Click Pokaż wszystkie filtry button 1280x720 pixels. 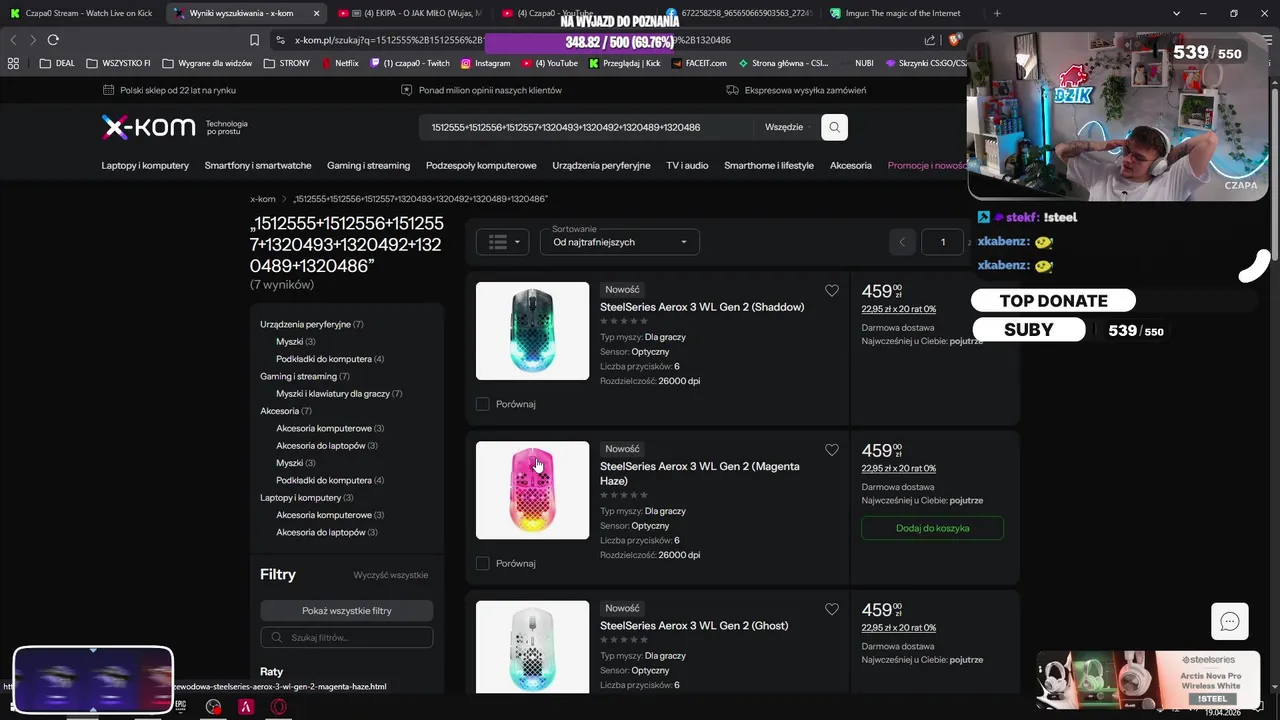point(346,610)
